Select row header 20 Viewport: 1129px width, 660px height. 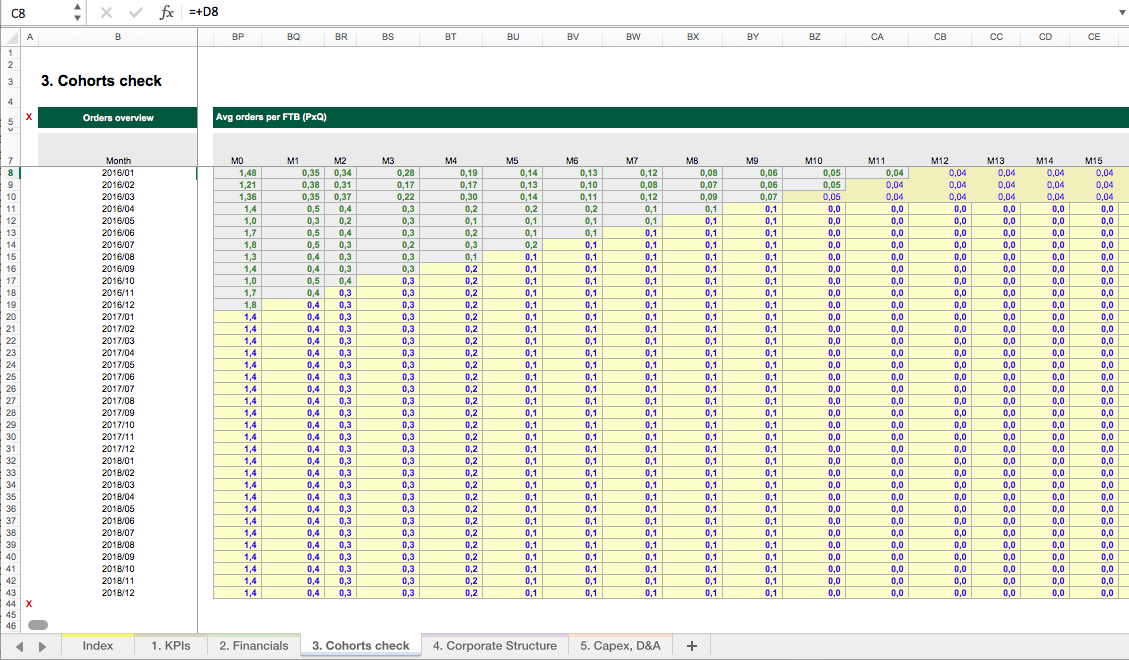tap(11, 317)
